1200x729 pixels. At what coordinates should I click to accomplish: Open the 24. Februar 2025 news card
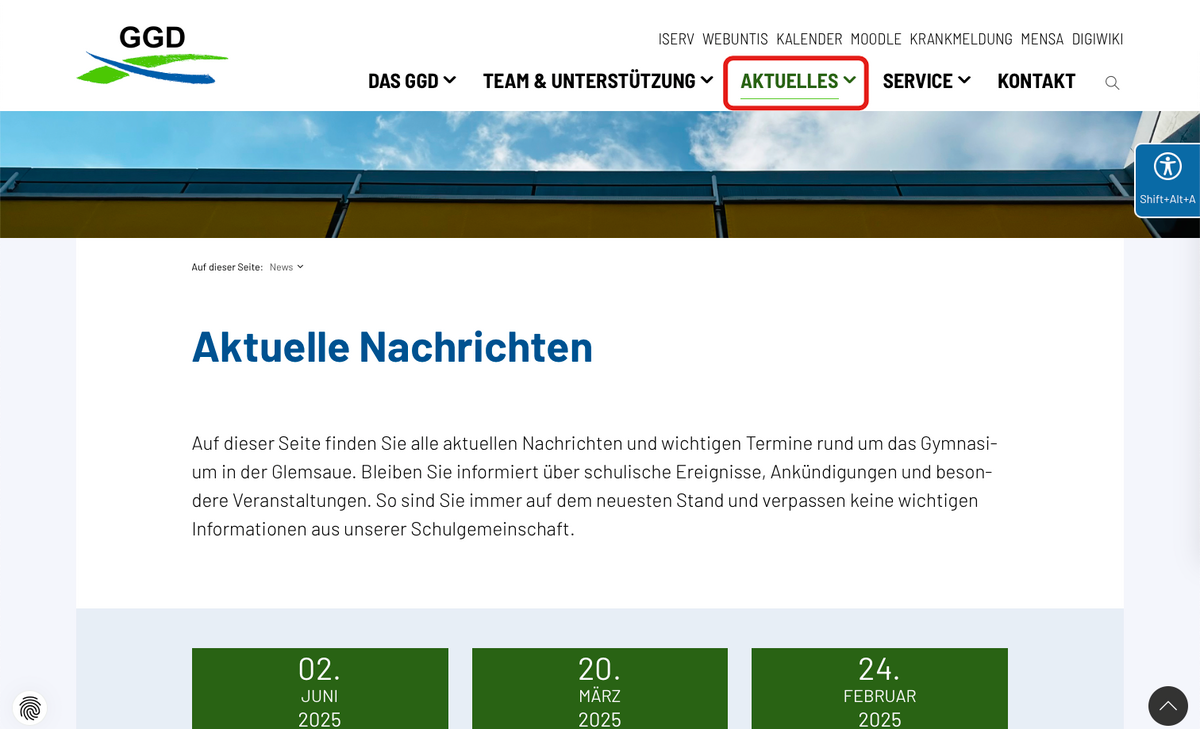coord(879,690)
